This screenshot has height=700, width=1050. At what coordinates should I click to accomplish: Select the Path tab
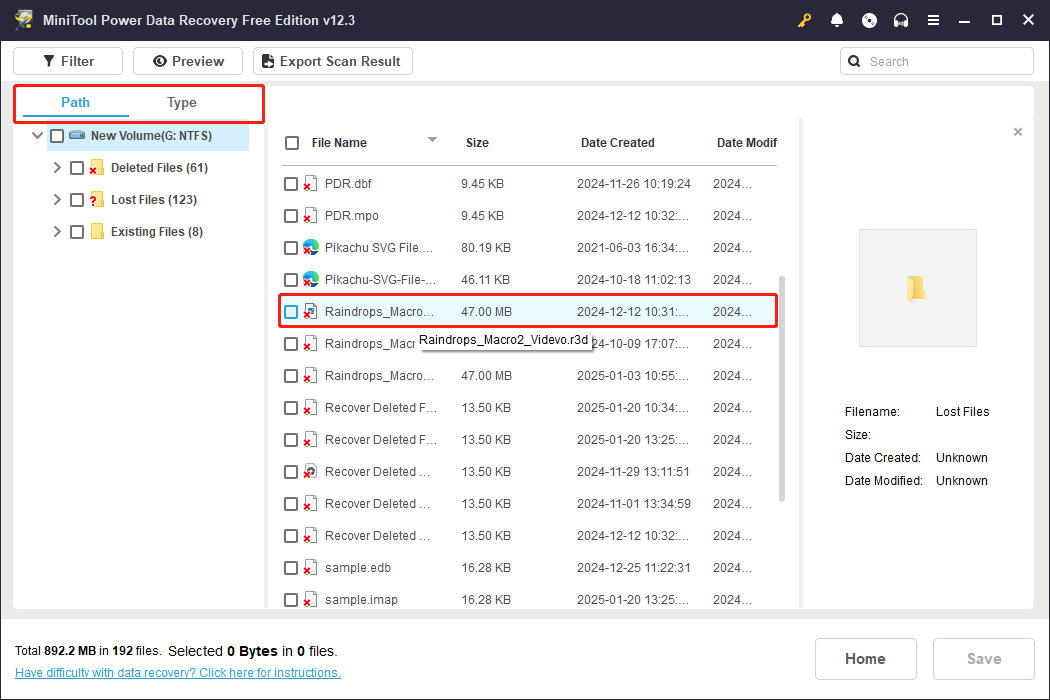pos(75,103)
